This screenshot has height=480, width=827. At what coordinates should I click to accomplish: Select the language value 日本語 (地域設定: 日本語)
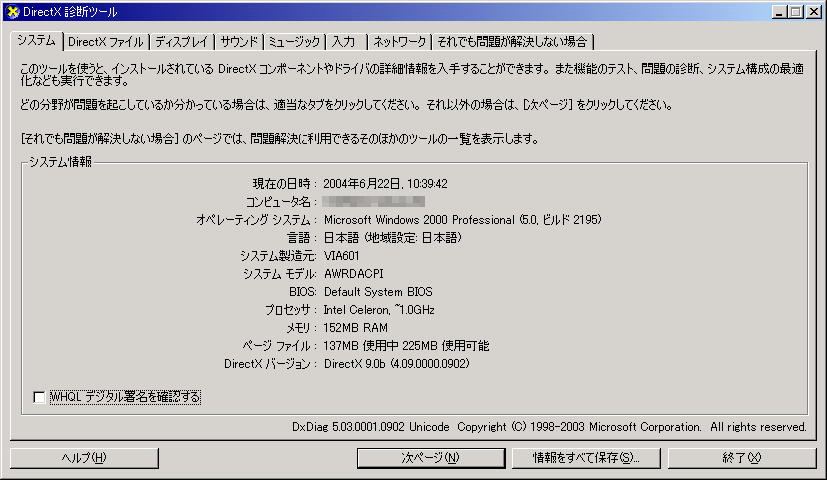tap(393, 238)
